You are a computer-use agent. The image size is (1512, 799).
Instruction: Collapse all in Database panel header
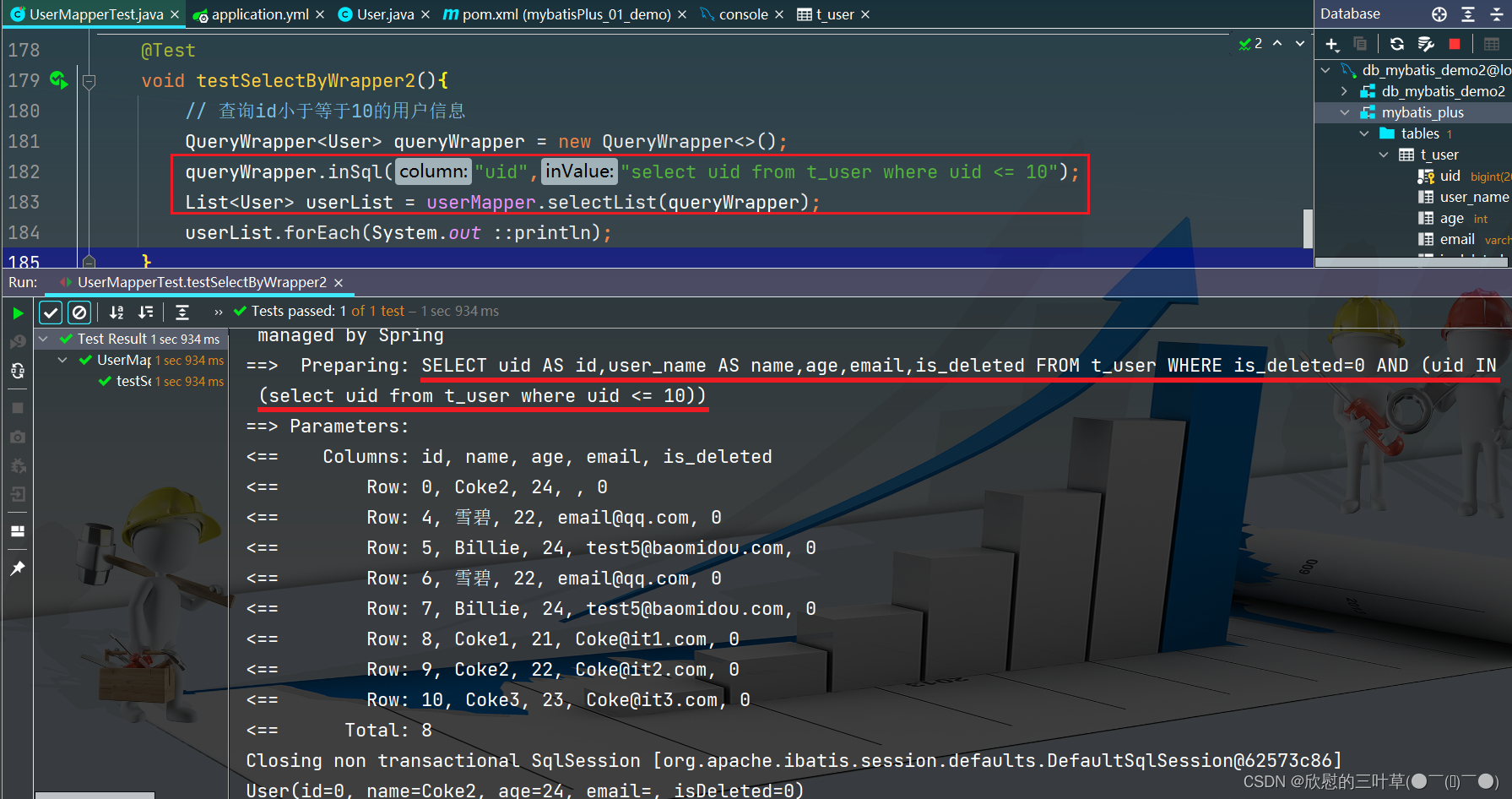pyautogui.click(x=1497, y=14)
